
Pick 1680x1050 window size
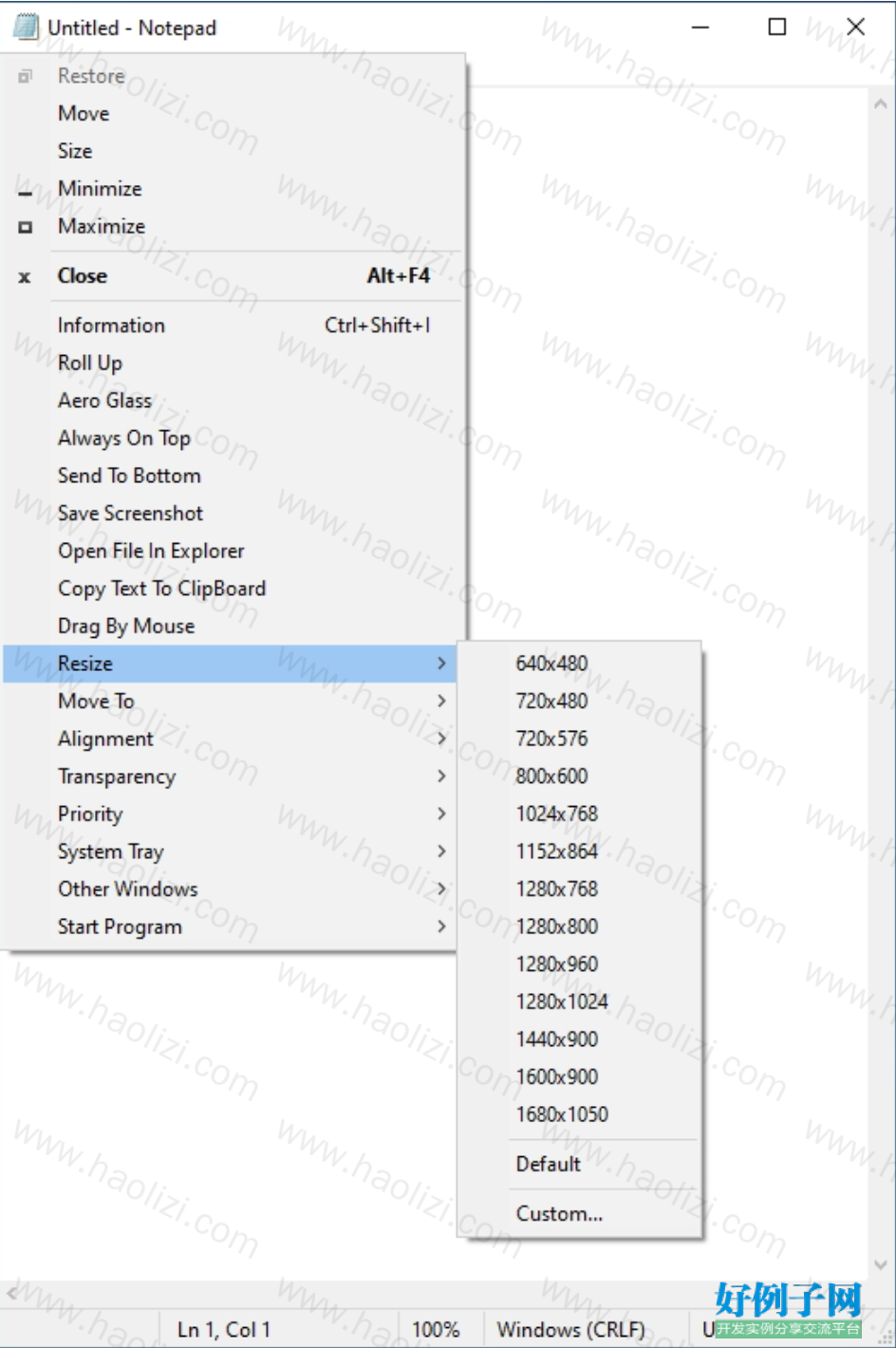(580, 1114)
